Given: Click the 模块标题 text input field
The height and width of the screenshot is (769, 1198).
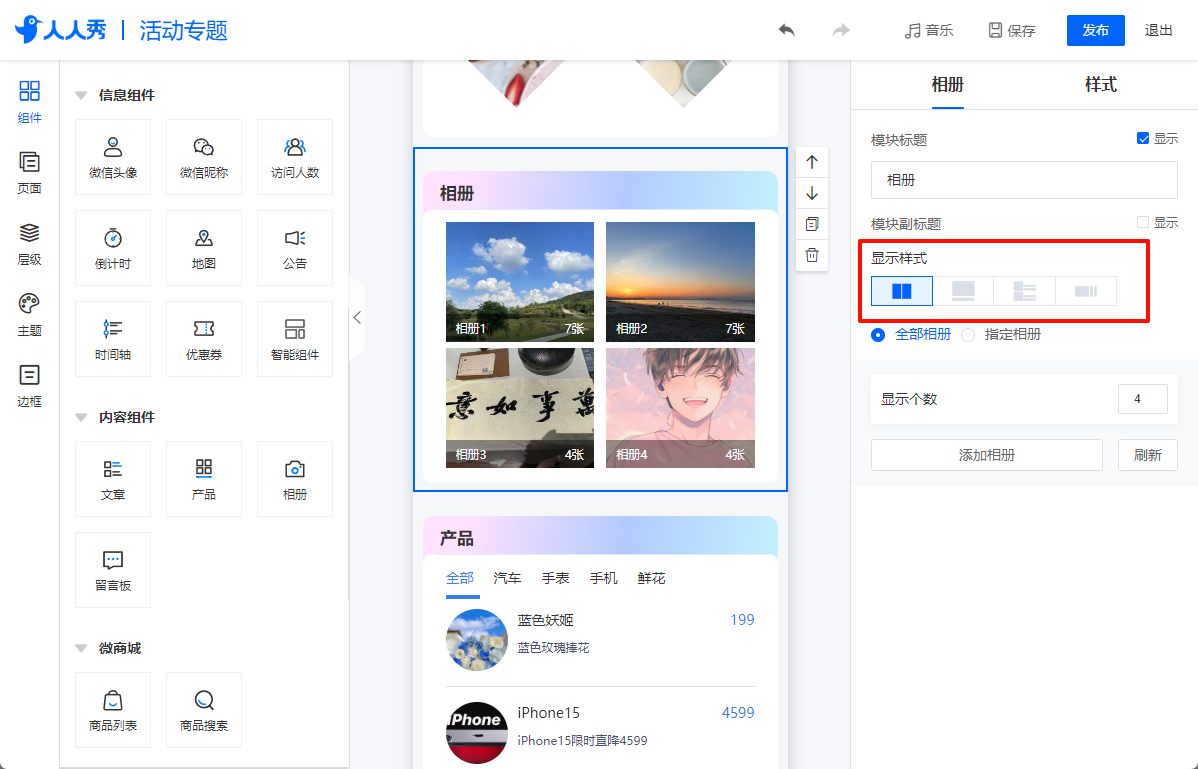Looking at the screenshot, I should point(1025,180).
